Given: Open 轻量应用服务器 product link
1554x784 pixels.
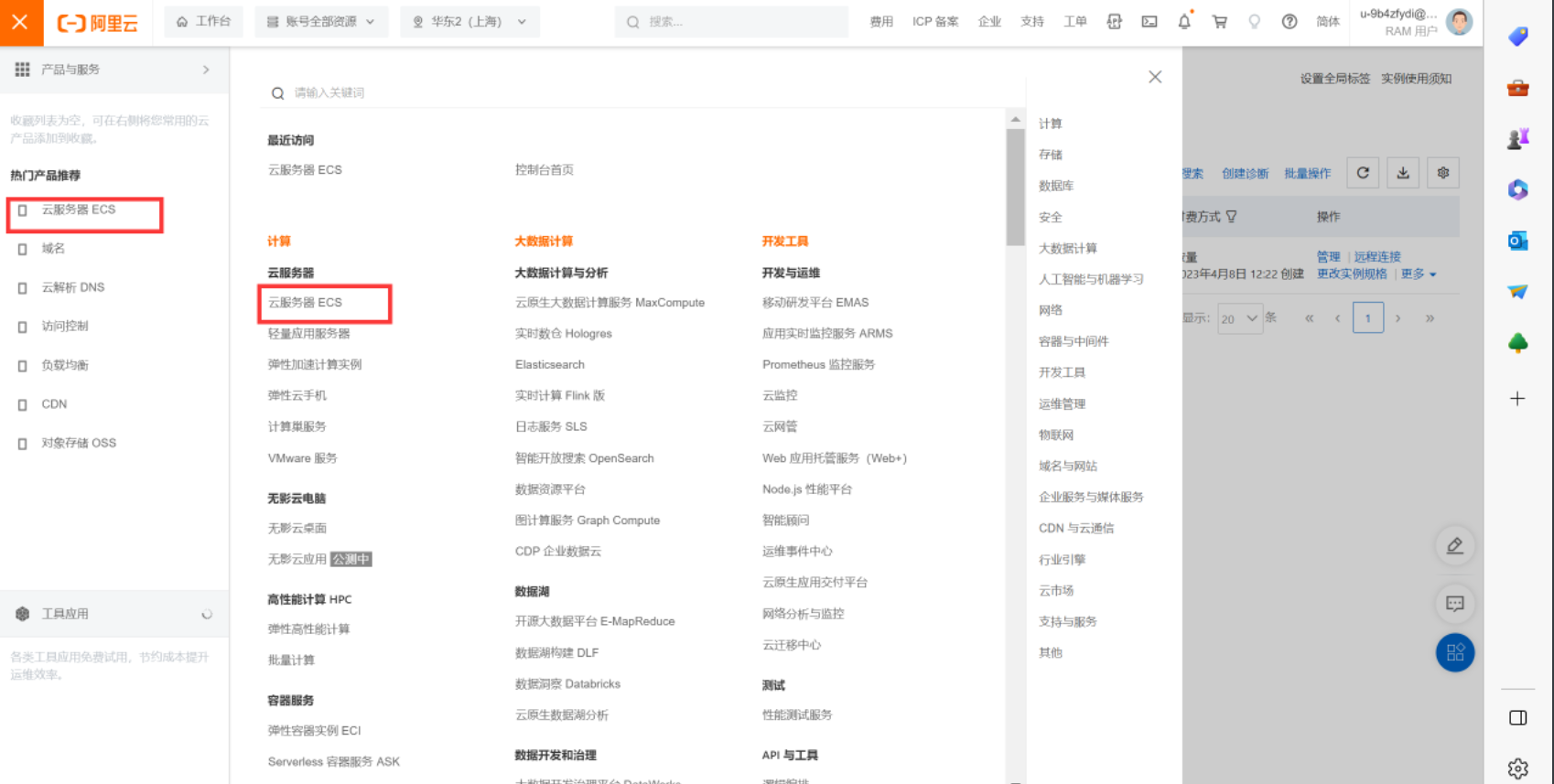Looking at the screenshot, I should 309,334.
